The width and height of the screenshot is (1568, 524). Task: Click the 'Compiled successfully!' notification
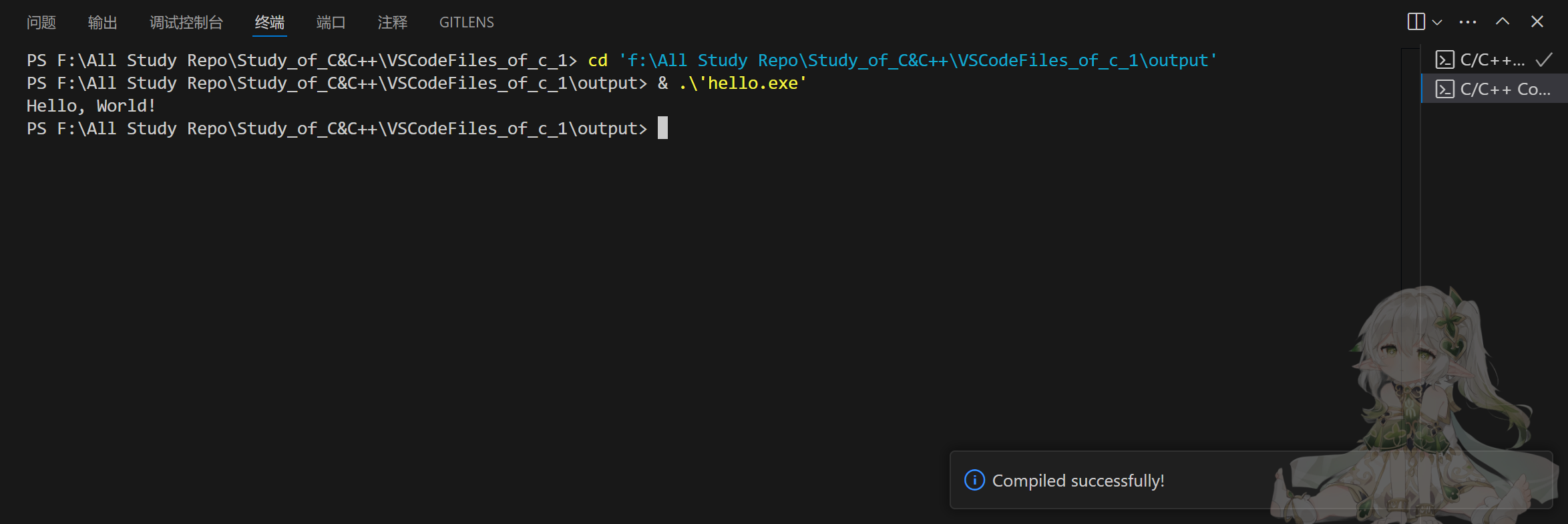click(x=1078, y=481)
